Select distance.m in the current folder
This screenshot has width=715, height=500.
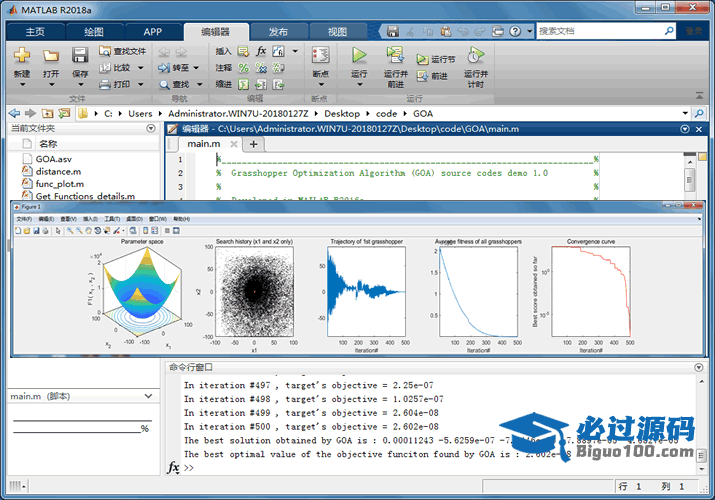click(58, 171)
